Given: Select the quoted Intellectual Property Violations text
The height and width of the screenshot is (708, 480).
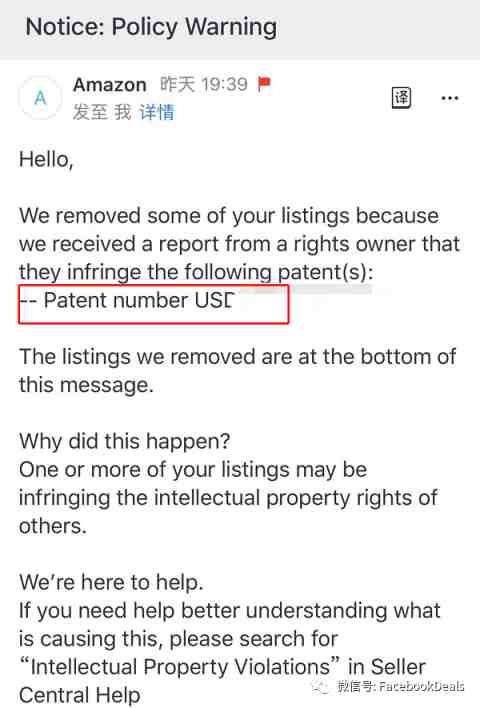Looking at the screenshot, I should (179, 666).
